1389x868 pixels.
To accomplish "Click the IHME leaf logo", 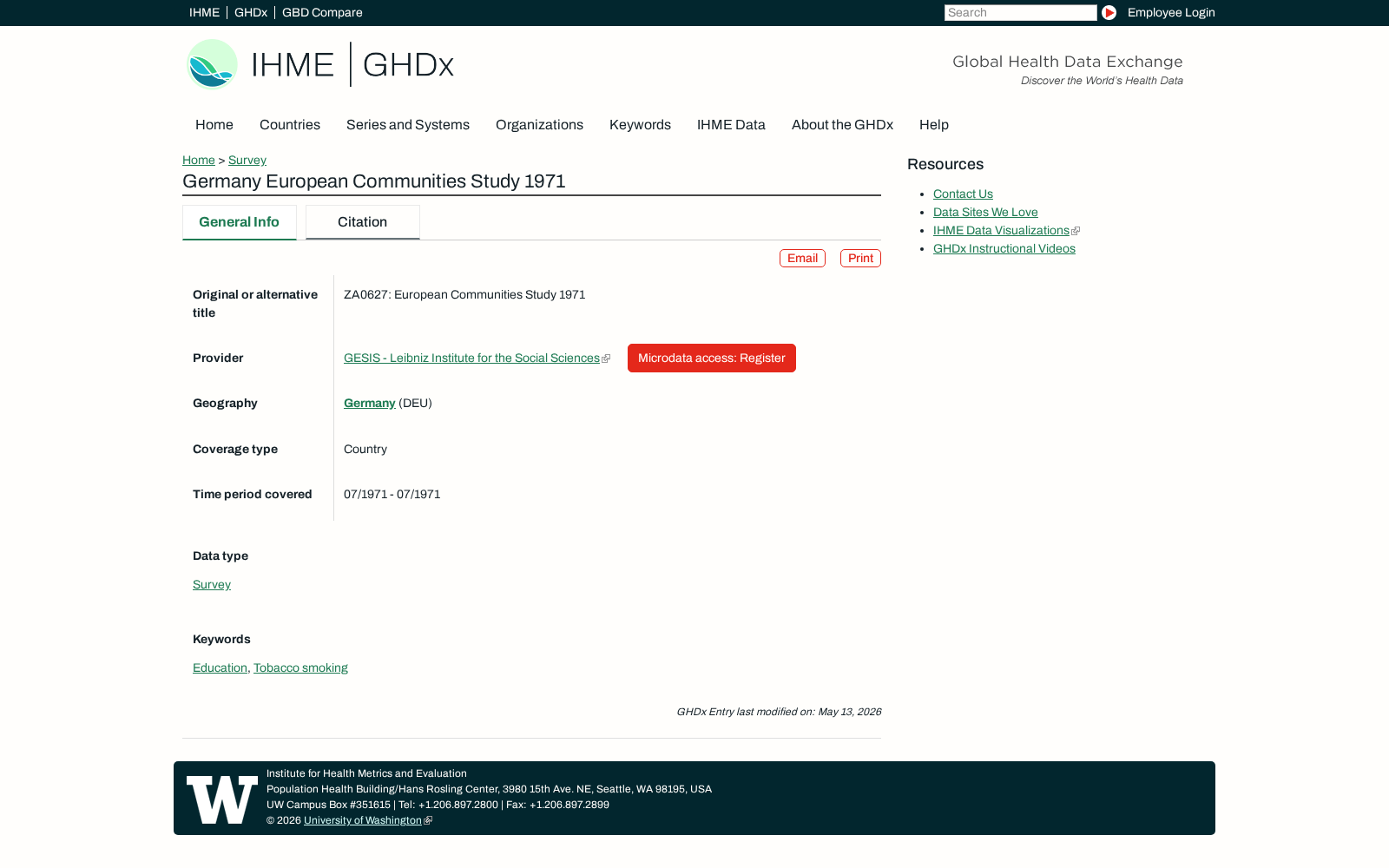I will click(212, 64).
